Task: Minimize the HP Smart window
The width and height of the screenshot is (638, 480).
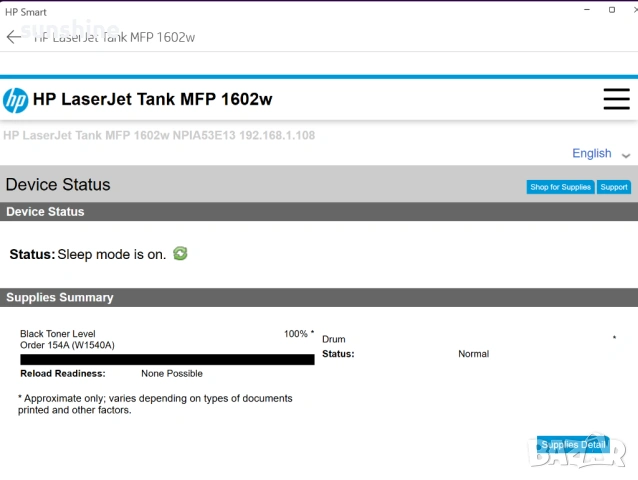Action: (585, 10)
